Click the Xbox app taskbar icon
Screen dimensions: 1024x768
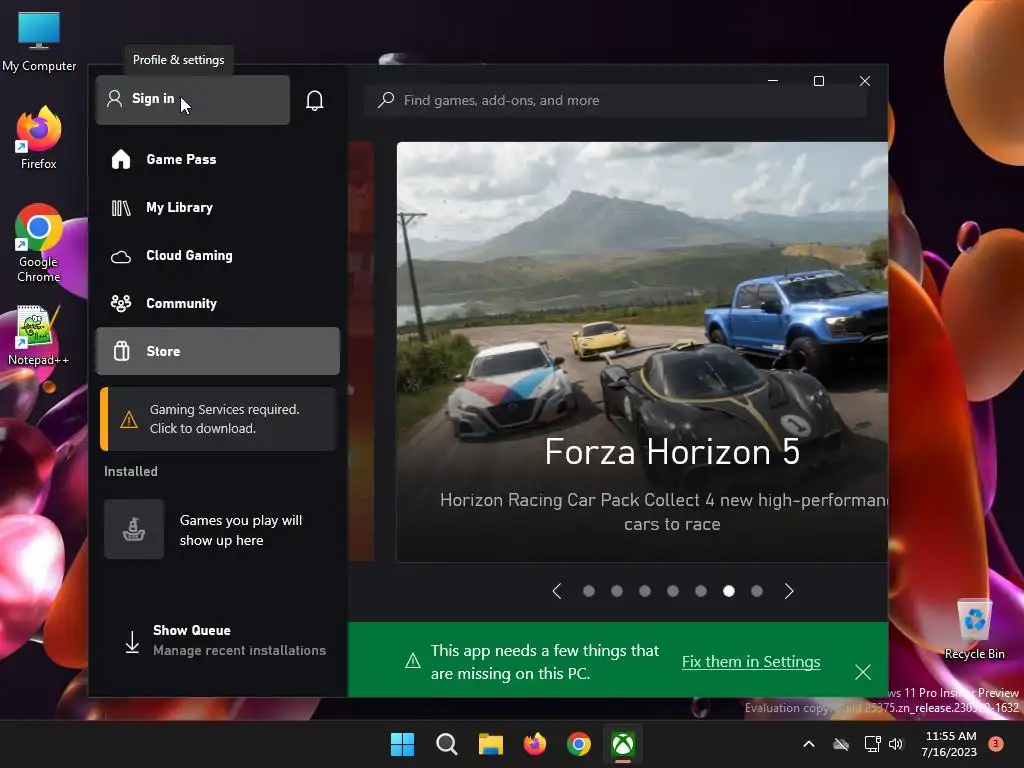(x=623, y=744)
